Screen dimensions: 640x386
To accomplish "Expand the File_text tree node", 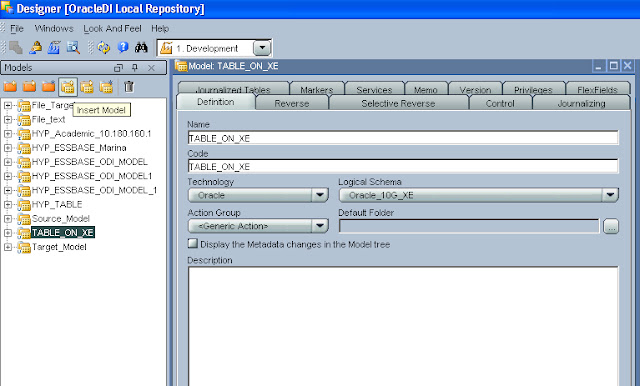I will coord(7,120).
